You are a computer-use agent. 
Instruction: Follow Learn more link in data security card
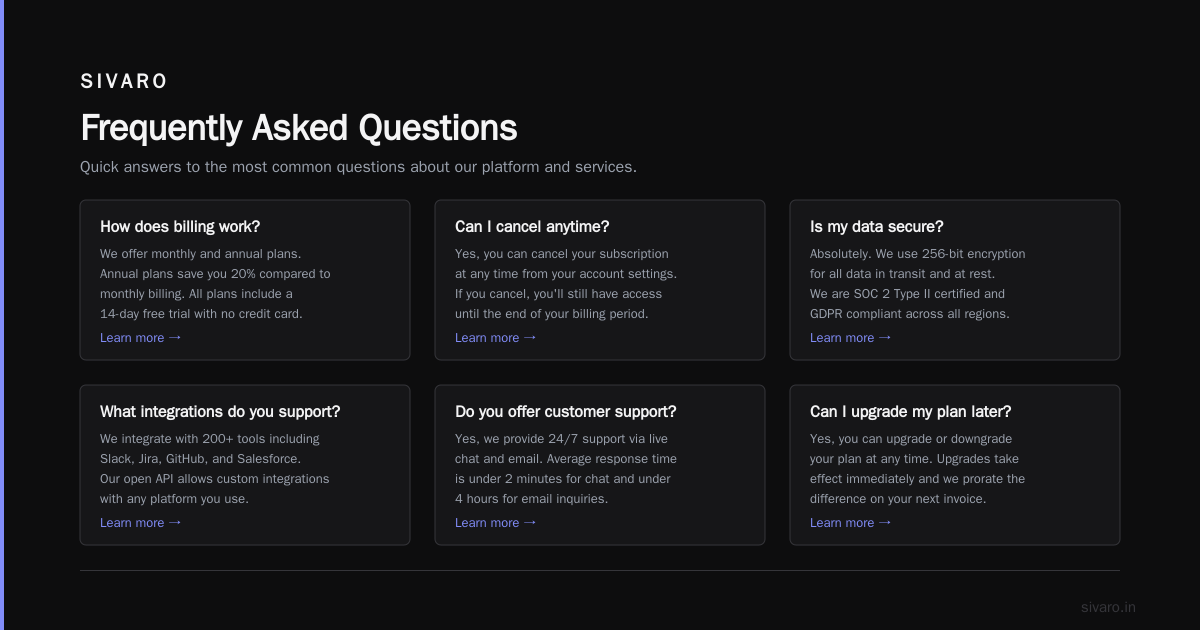[851, 338]
